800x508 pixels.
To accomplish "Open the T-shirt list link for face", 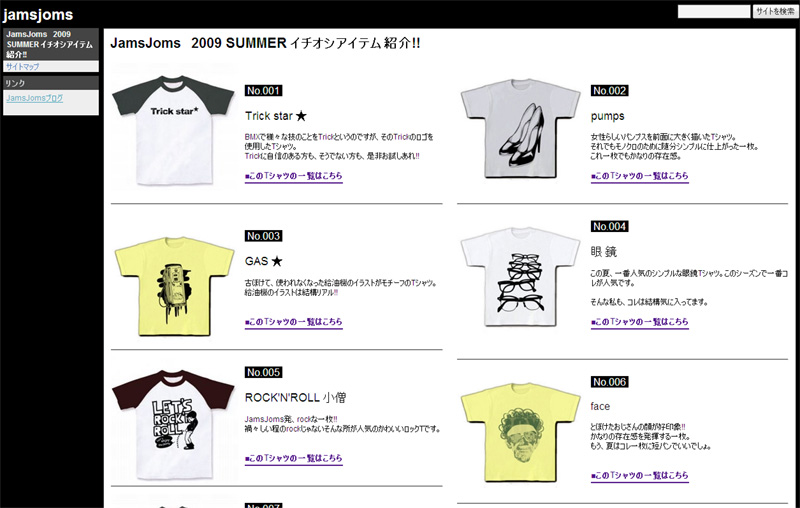I will (640, 475).
